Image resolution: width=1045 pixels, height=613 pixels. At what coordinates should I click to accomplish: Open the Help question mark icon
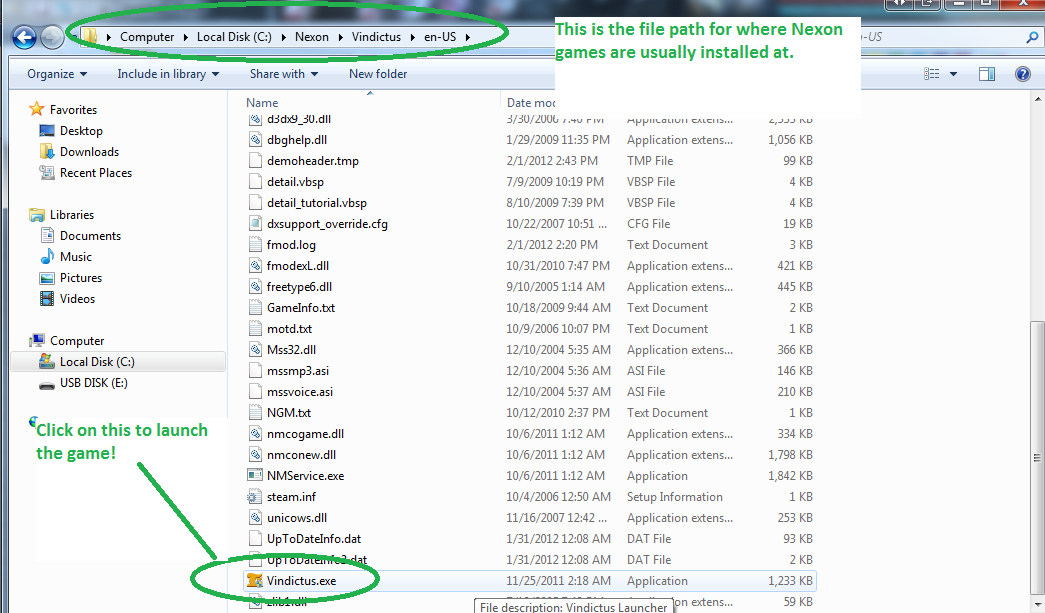click(1022, 74)
